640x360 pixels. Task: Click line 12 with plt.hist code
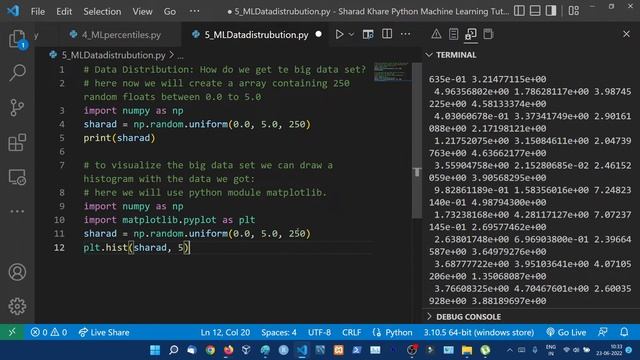(137, 247)
